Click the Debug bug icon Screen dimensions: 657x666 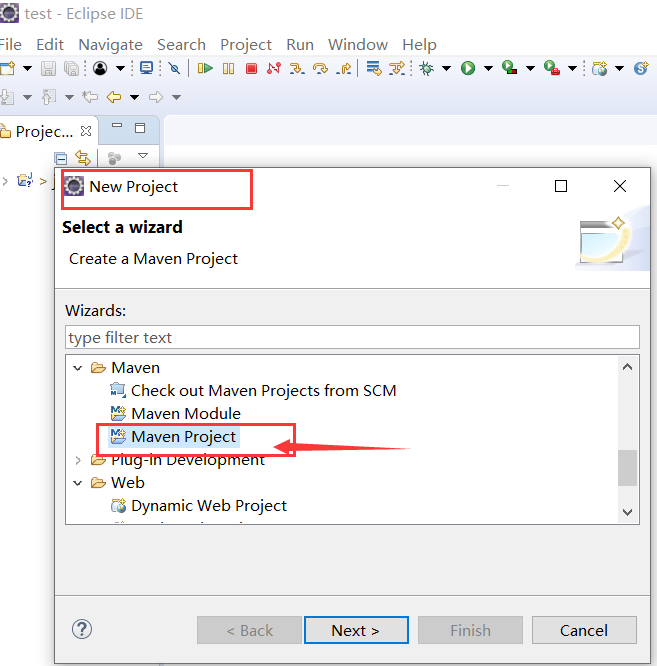(x=426, y=68)
